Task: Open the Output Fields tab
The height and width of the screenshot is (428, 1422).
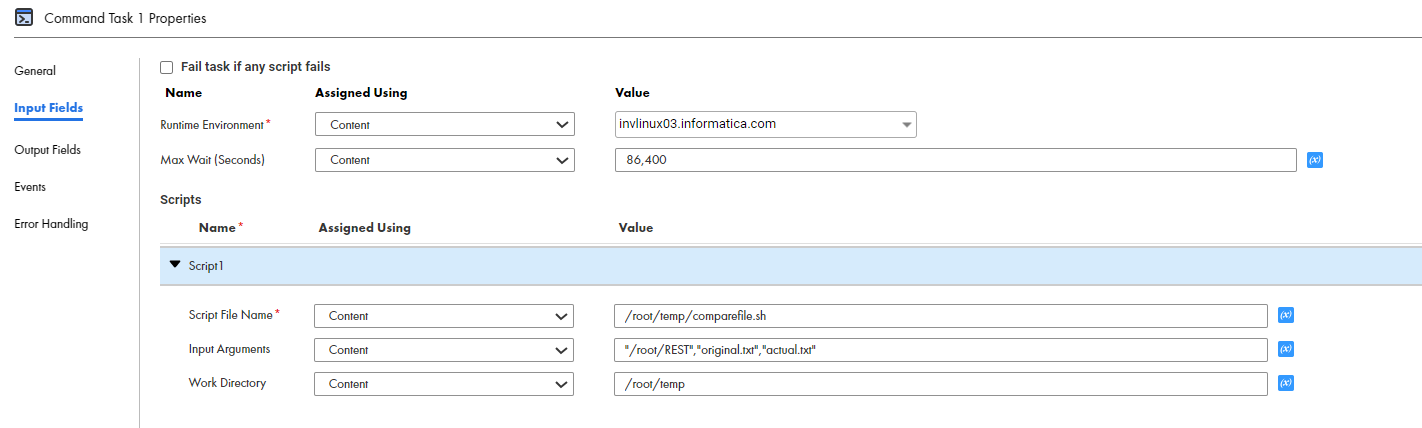Action: (47, 150)
